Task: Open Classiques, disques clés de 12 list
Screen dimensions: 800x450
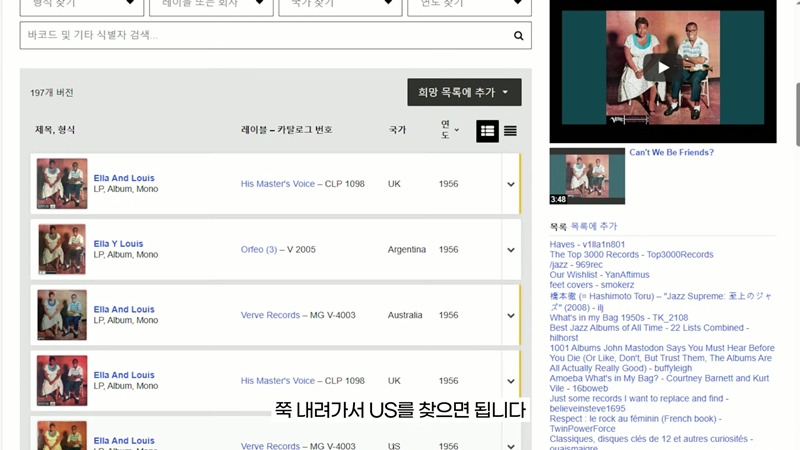Action: point(651,442)
